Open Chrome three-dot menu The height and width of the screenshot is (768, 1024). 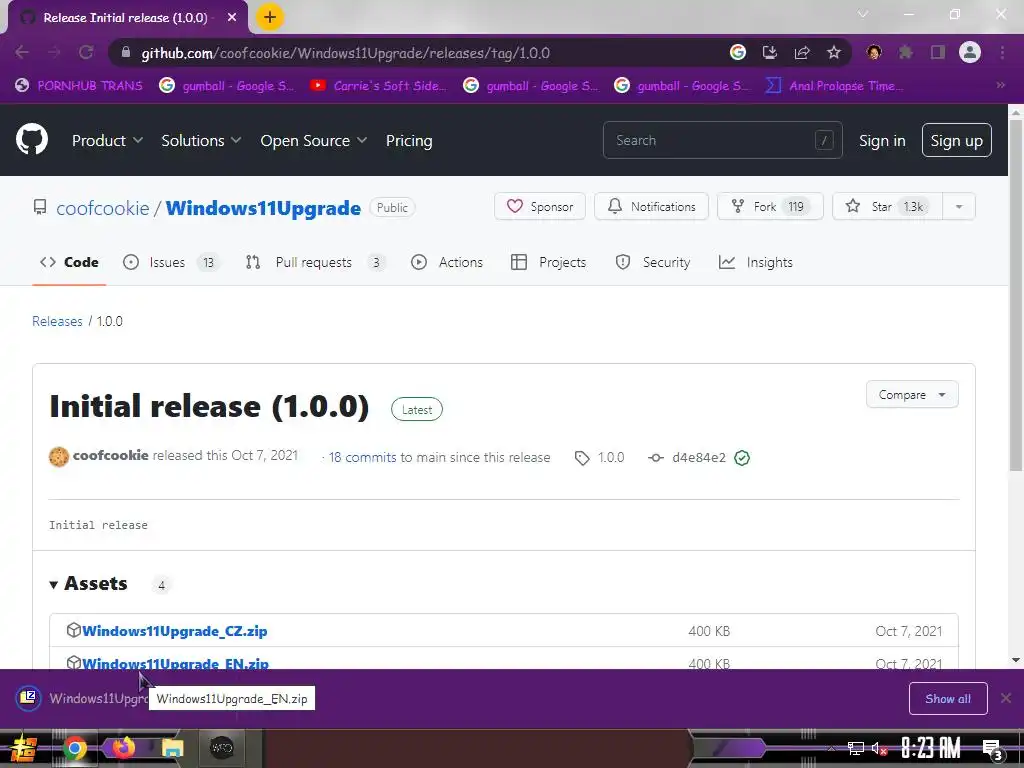tap(1002, 52)
